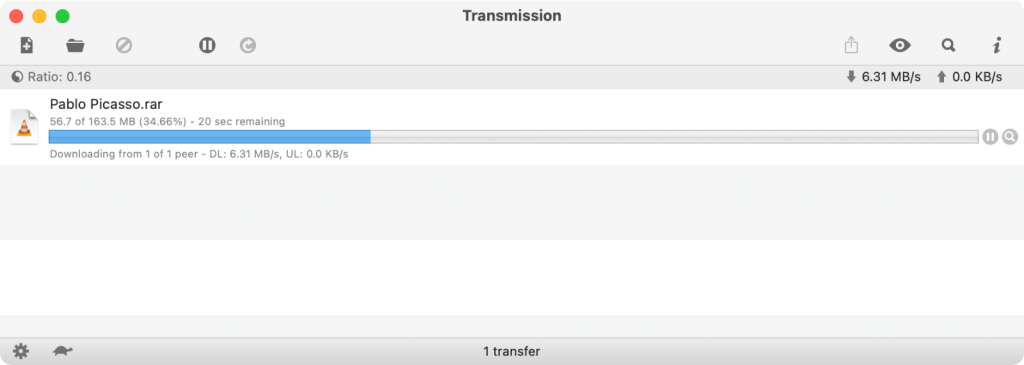Click the Remove transfer toolbar icon
Screen dimensions: 1024x365
[124, 45]
